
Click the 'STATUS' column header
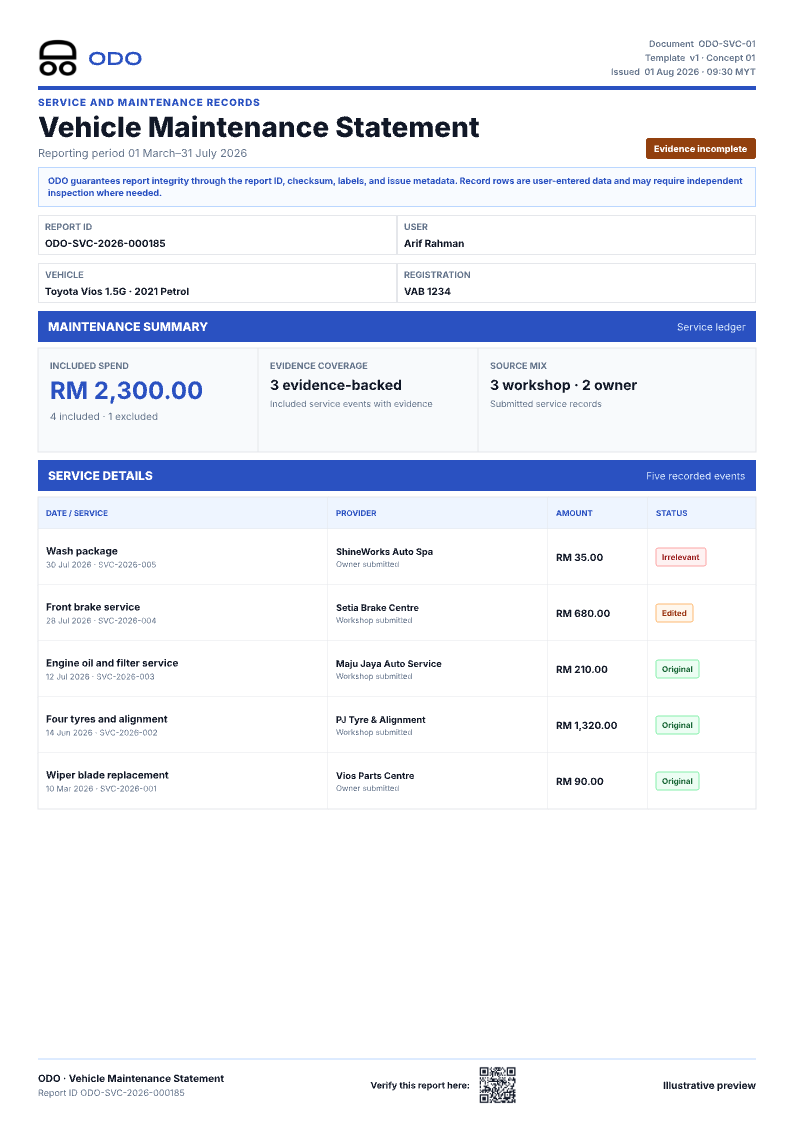tap(672, 513)
